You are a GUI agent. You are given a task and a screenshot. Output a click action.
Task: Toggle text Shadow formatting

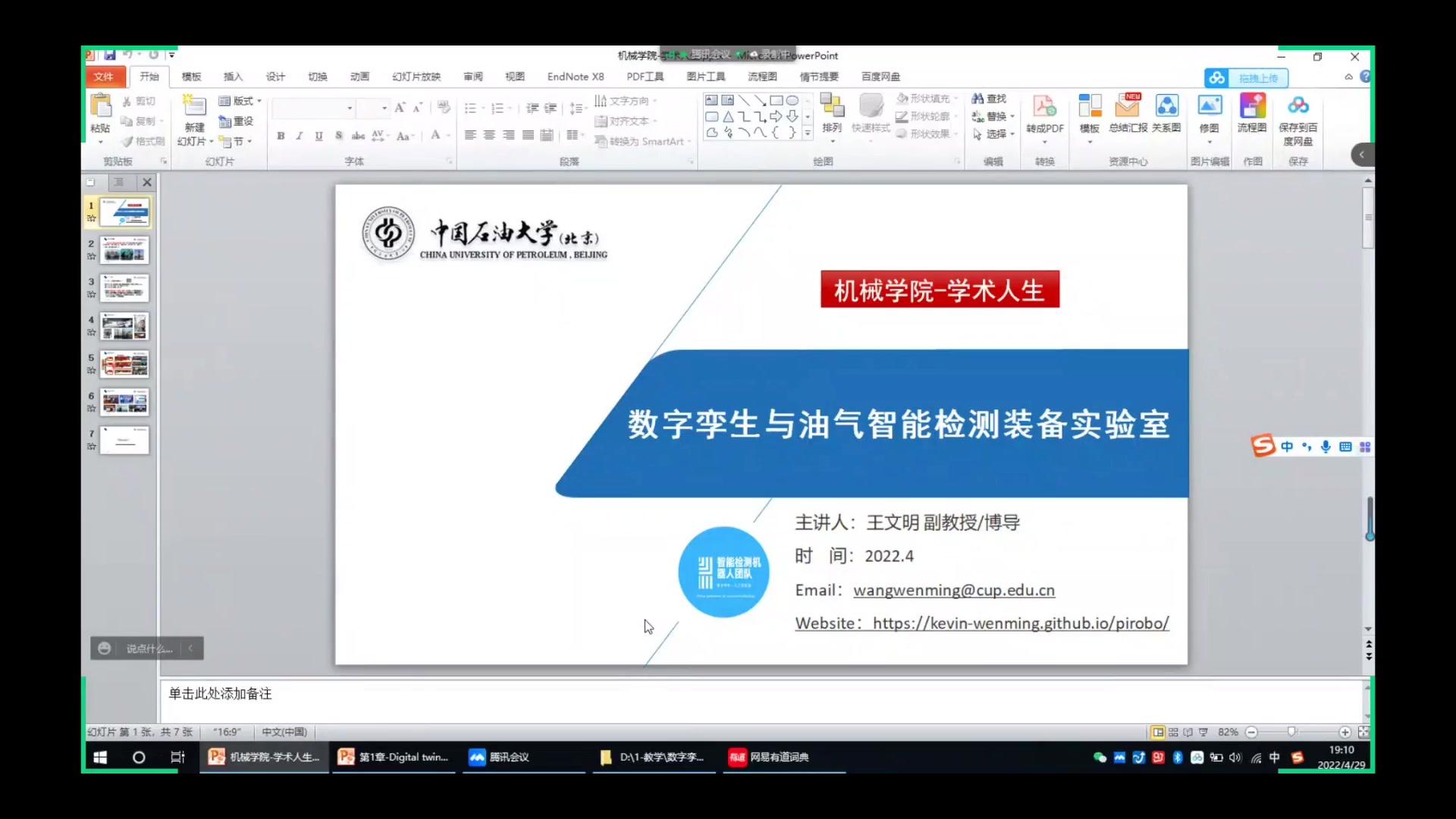(x=339, y=136)
